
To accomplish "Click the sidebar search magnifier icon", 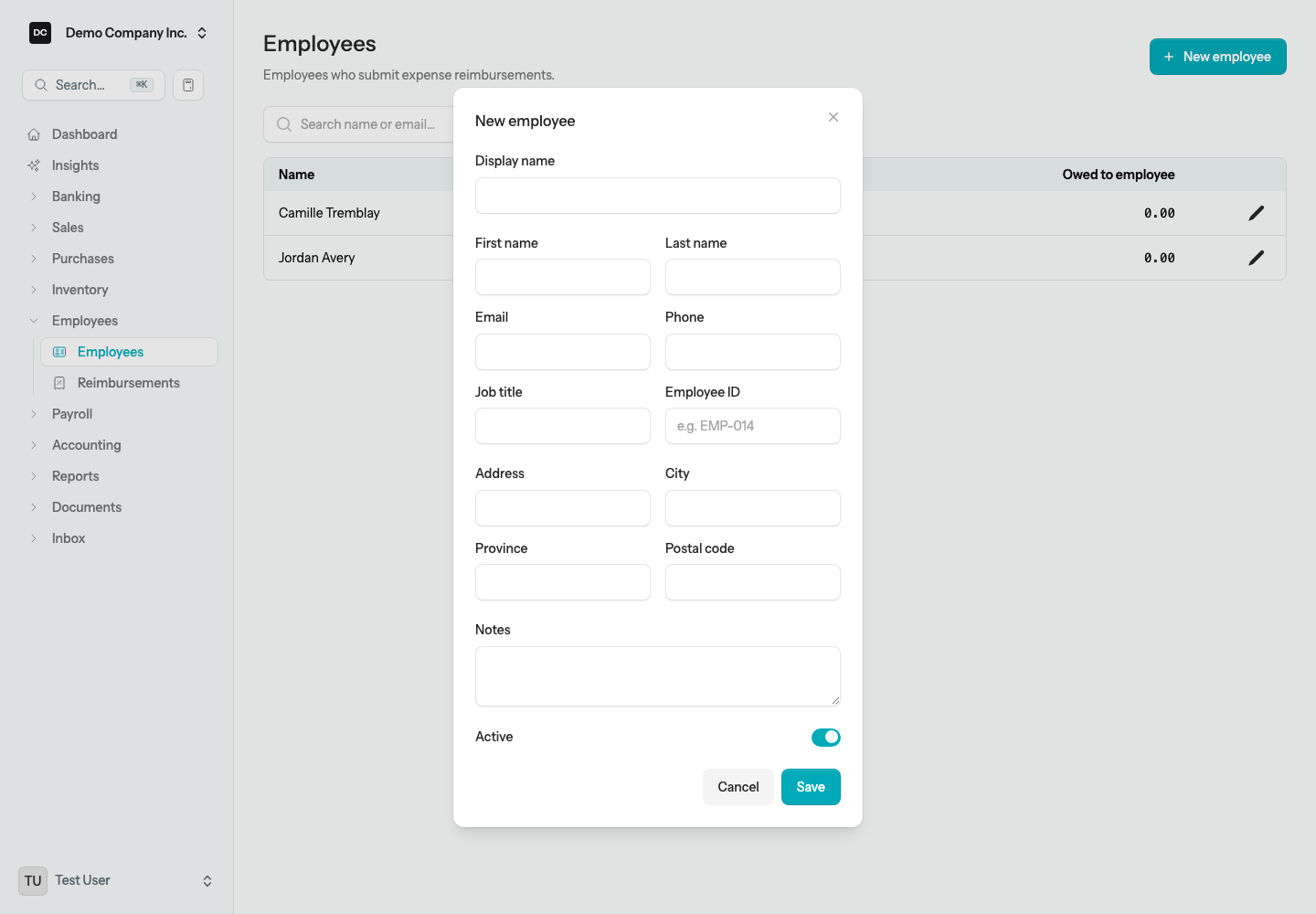I will coord(41,85).
